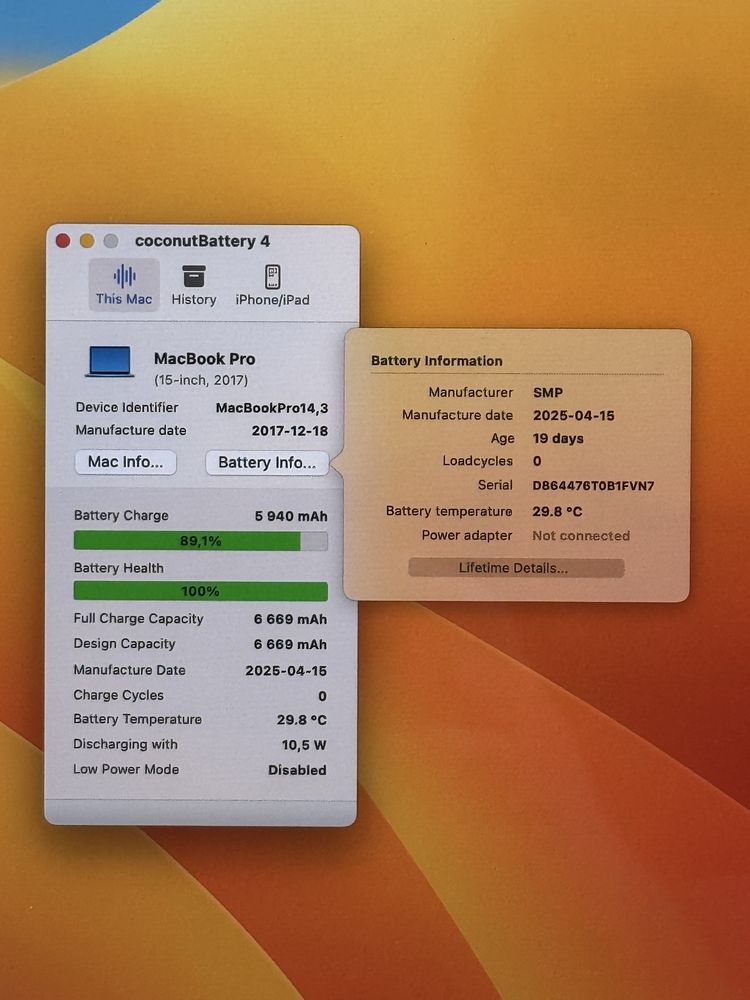750x1000 pixels.
Task: Click the Battery Info... button
Action: tap(267, 462)
